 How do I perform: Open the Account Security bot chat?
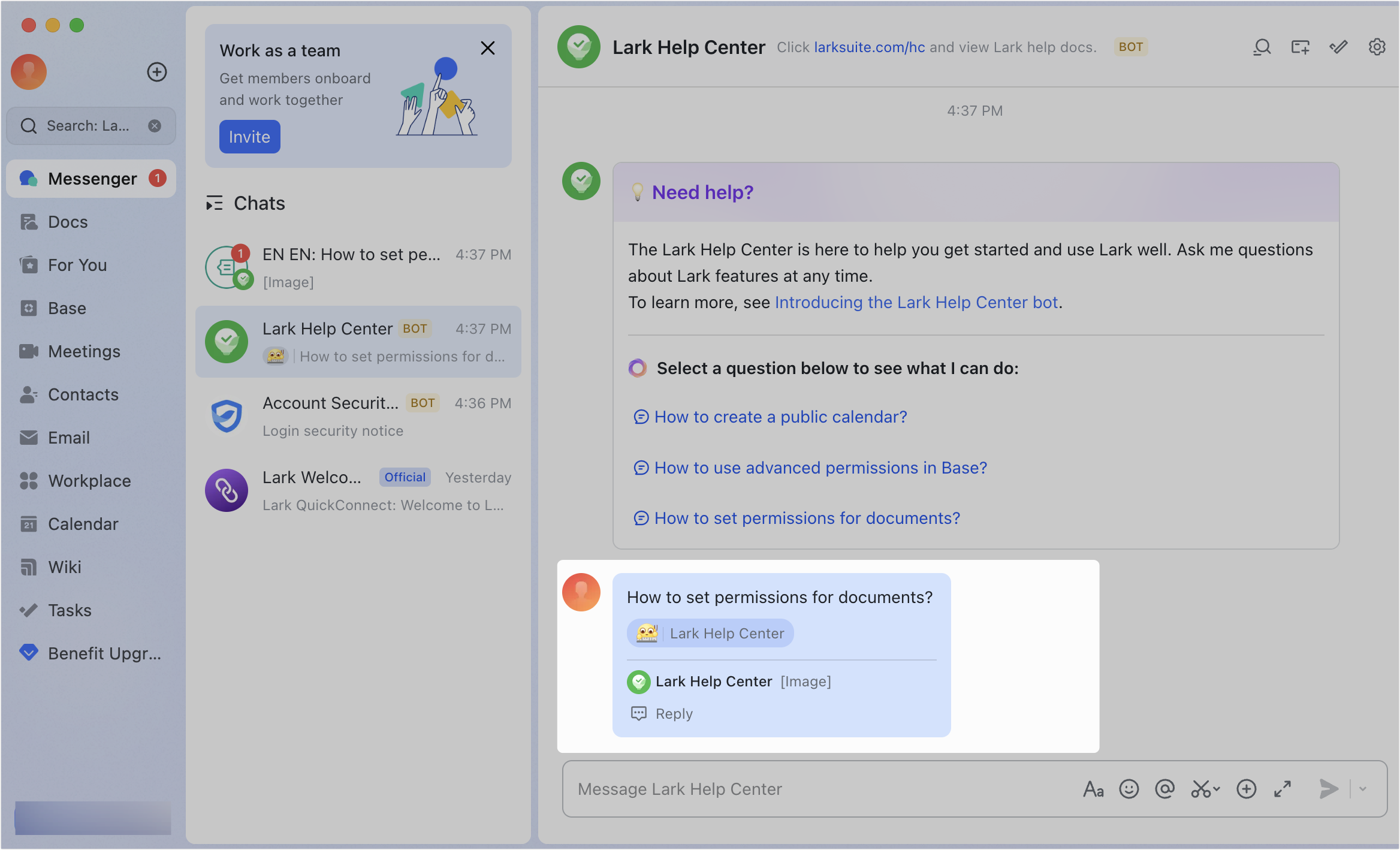click(358, 416)
